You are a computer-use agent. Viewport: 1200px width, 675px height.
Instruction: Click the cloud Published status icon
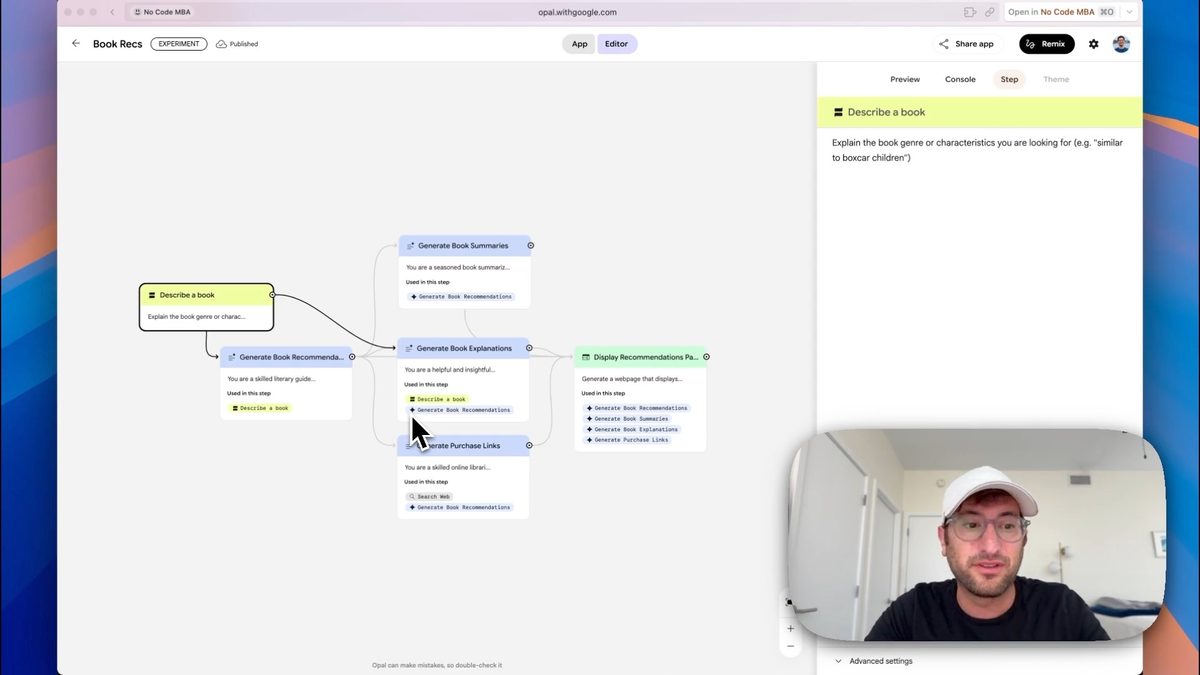point(221,44)
